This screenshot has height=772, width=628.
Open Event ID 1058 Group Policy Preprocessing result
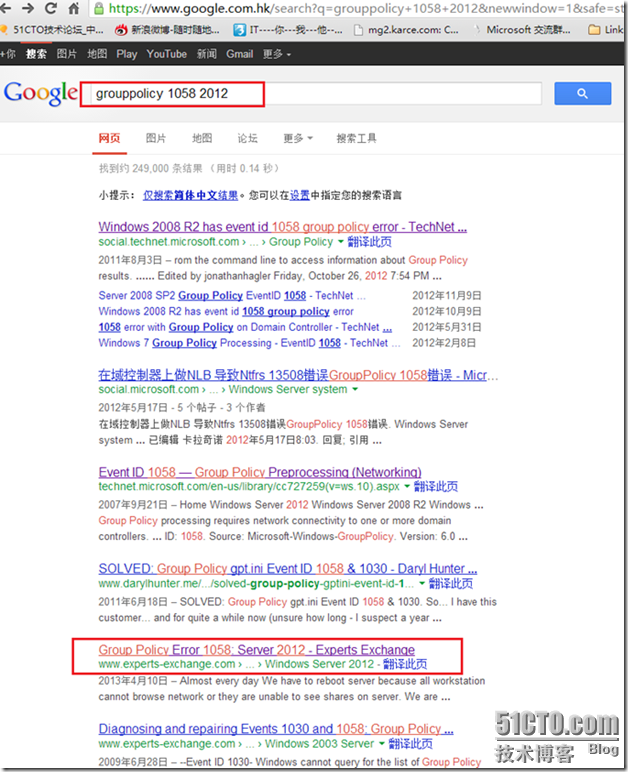tap(260, 472)
